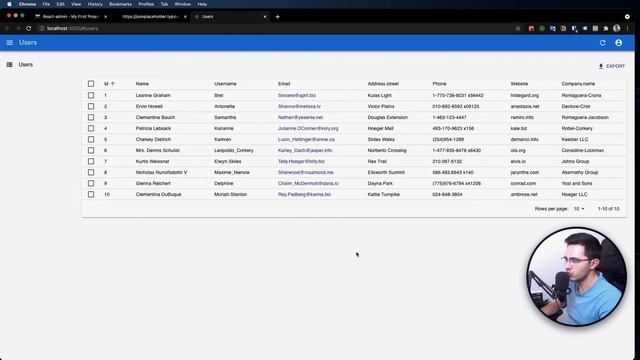This screenshot has width=640, height=360.
Task: Open a new browser tab with the plus
Action: click(x=278, y=17)
